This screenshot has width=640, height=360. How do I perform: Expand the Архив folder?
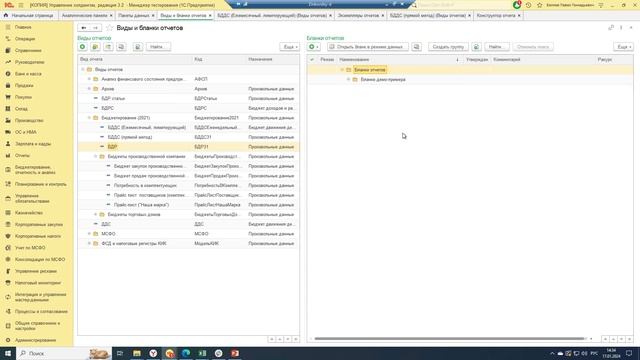point(89,89)
